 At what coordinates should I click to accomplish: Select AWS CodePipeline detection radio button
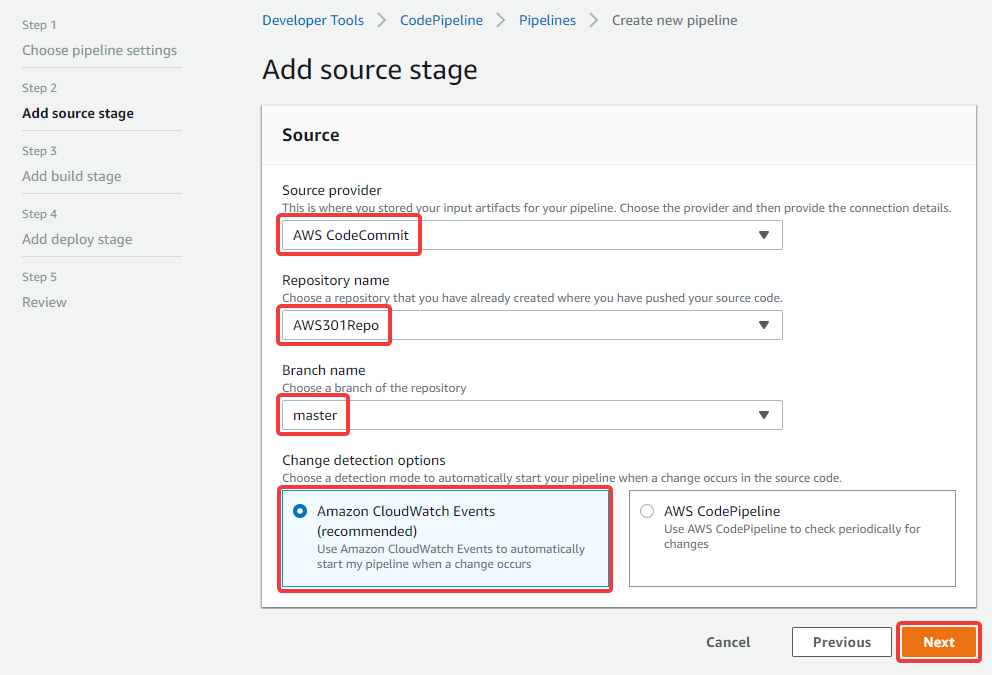pos(647,511)
